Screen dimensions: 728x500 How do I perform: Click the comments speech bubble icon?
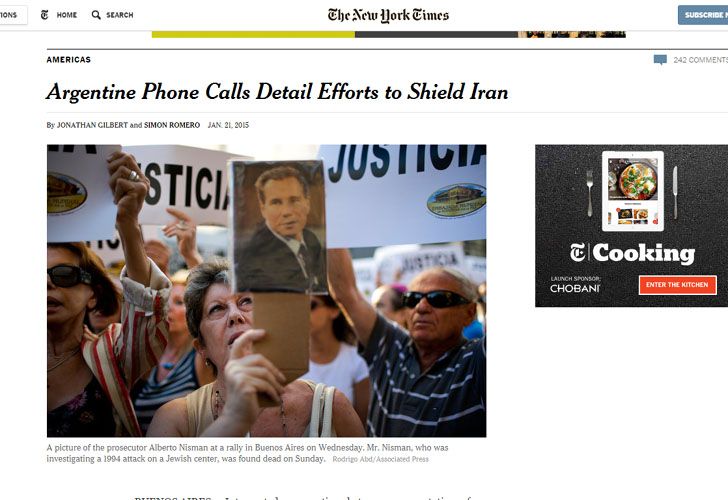click(660, 60)
